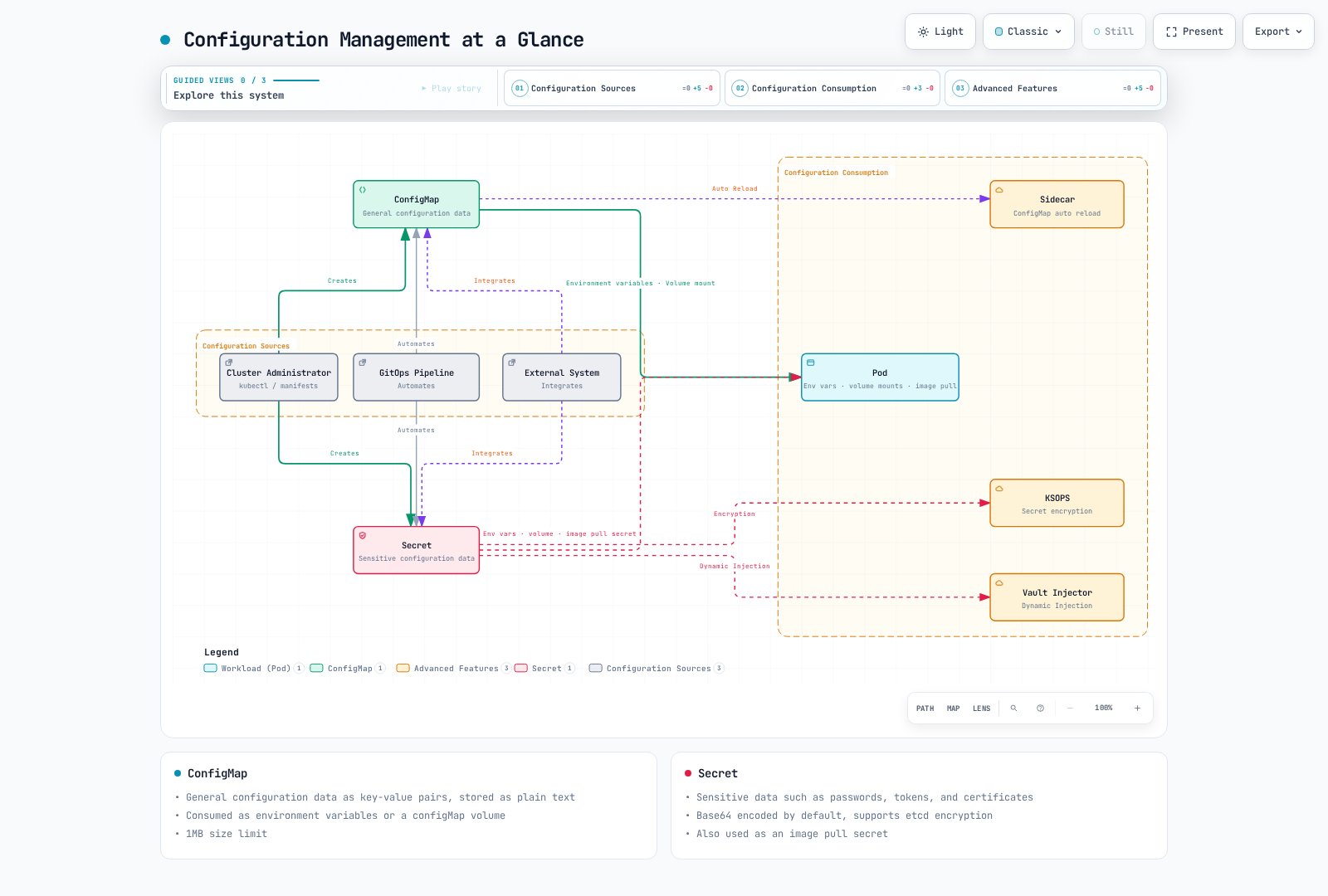Screen dimensions: 1328x896
Task: Open guided view 02 Configuration Consumption
Action: point(832,88)
